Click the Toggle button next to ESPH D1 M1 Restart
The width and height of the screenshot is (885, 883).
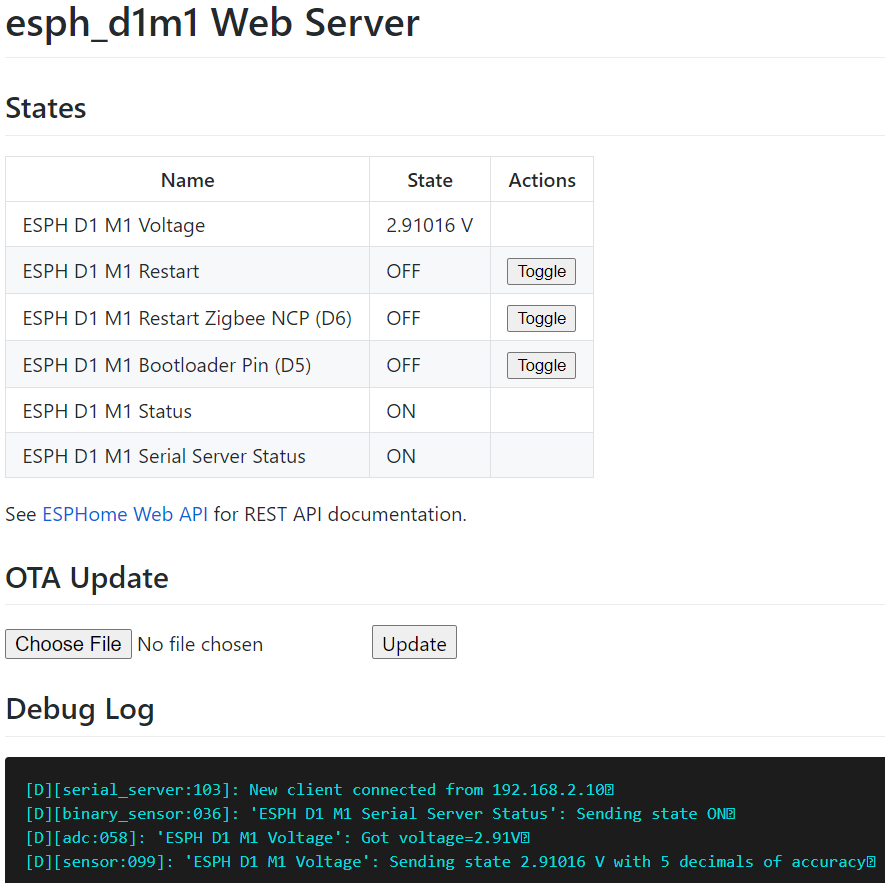coord(540,271)
